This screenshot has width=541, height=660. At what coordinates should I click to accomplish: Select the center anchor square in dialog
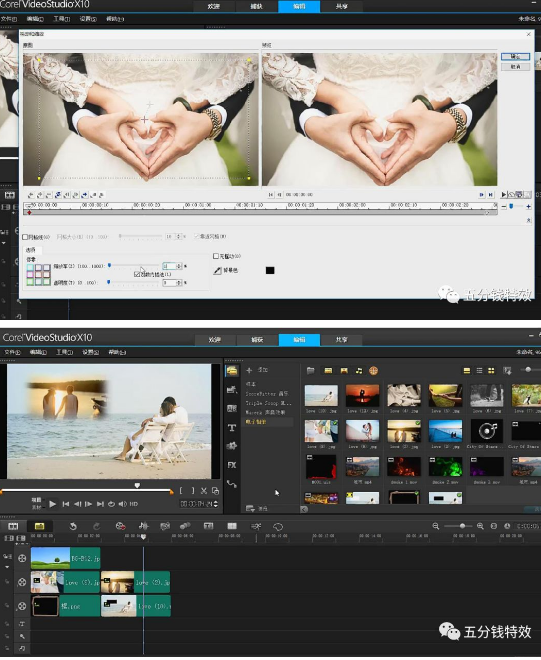point(38,274)
